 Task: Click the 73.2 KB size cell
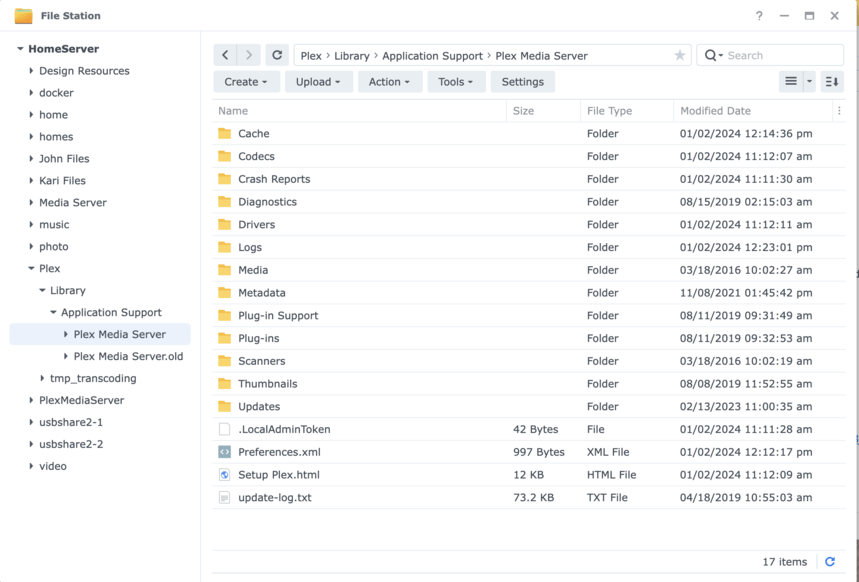click(x=534, y=498)
